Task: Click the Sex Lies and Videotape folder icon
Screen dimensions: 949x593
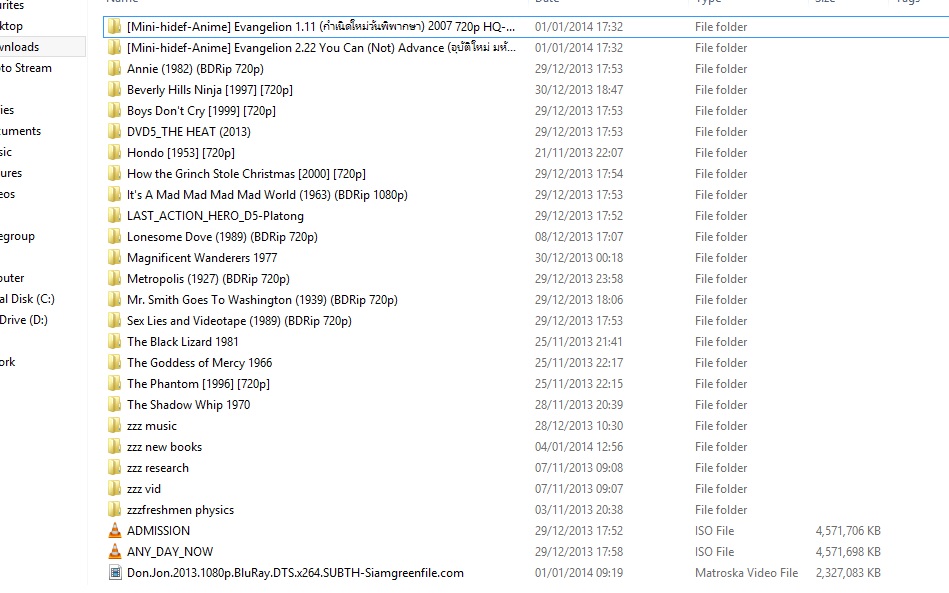Action: pyautogui.click(x=114, y=321)
